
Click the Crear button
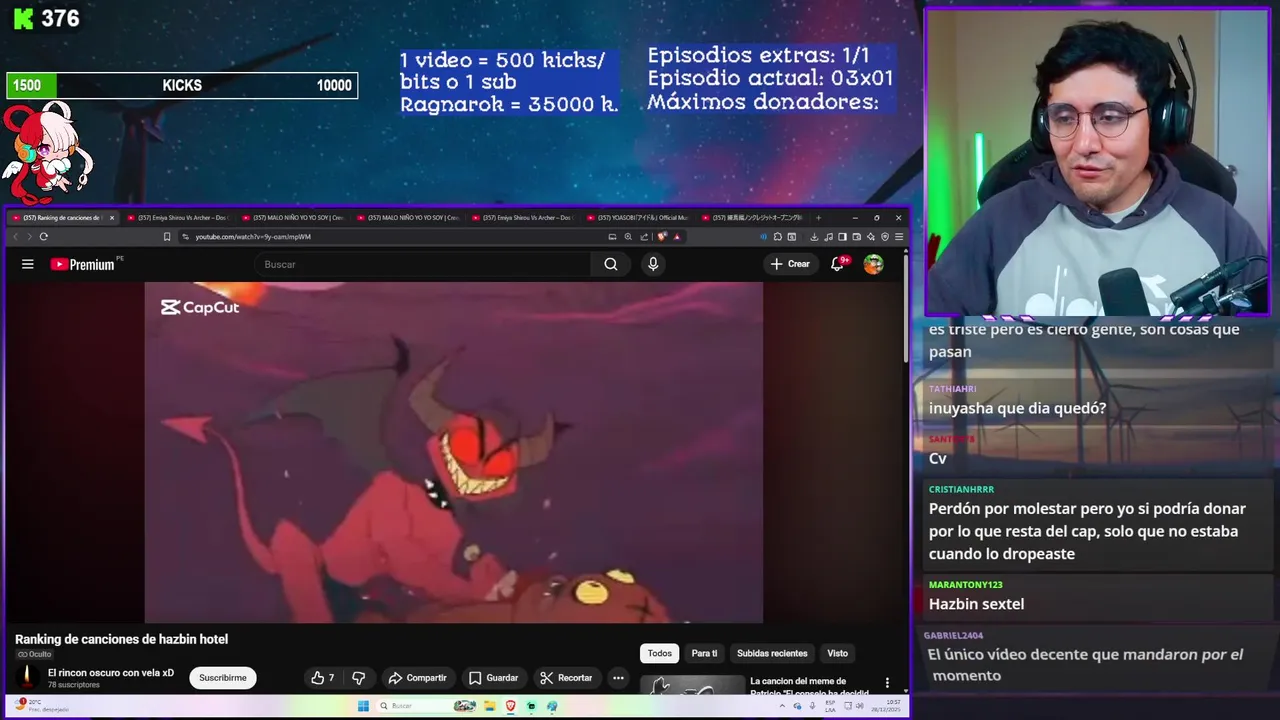click(x=790, y=264)
